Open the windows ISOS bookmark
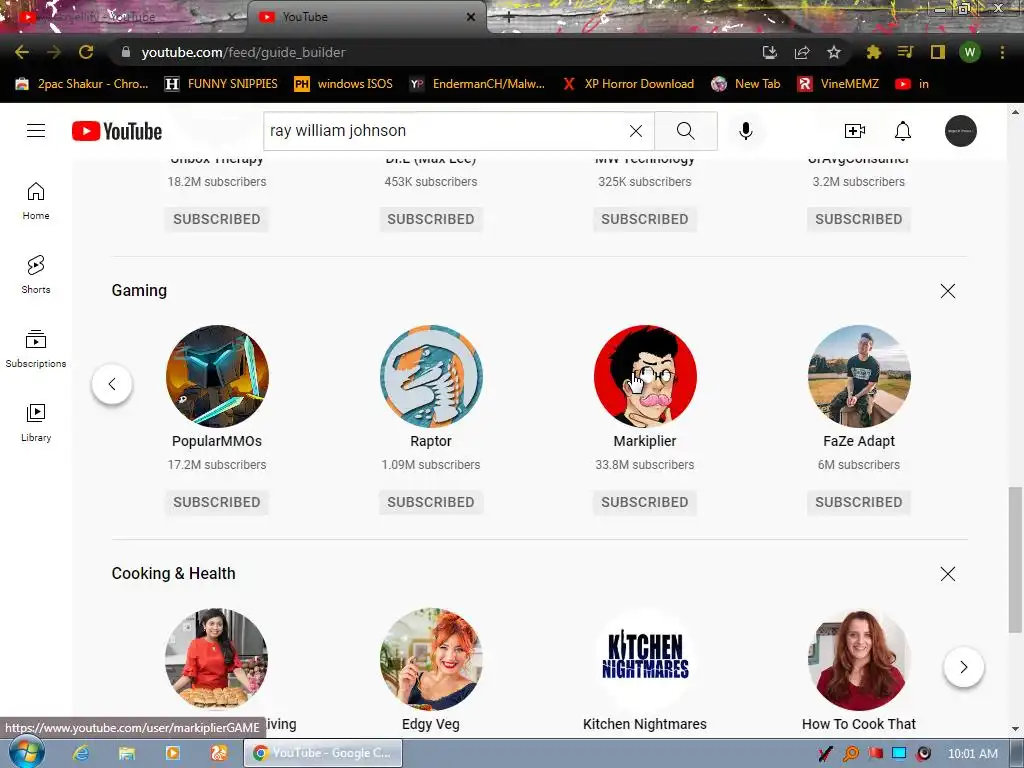Screen dimensions: 1024x768 [x=344, y=84]
